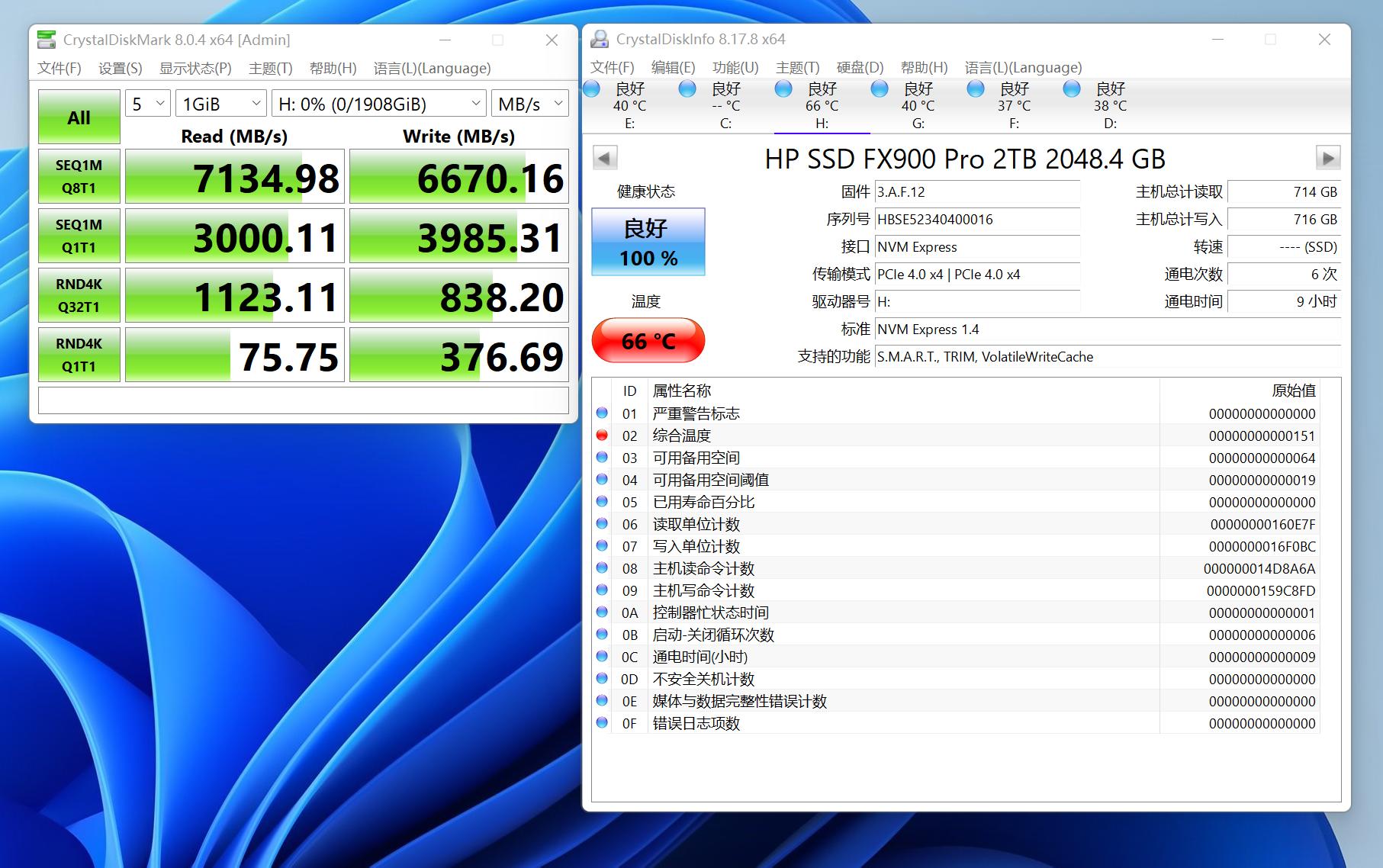Click the blue status dot beside 严重警告标志

[x=603, y=413]
